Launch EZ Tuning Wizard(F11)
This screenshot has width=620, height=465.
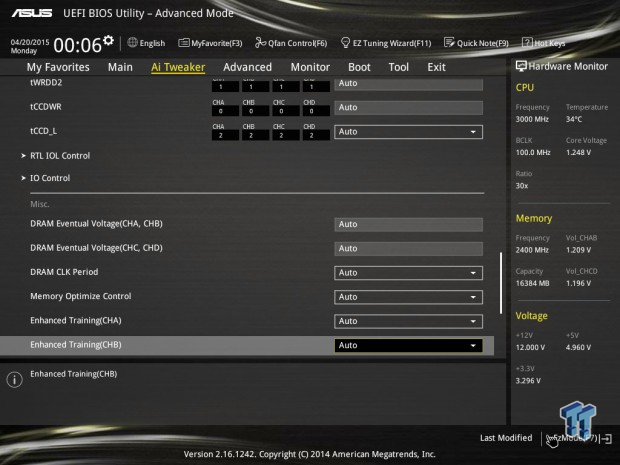pyautogui.click(x=386, y=43)
